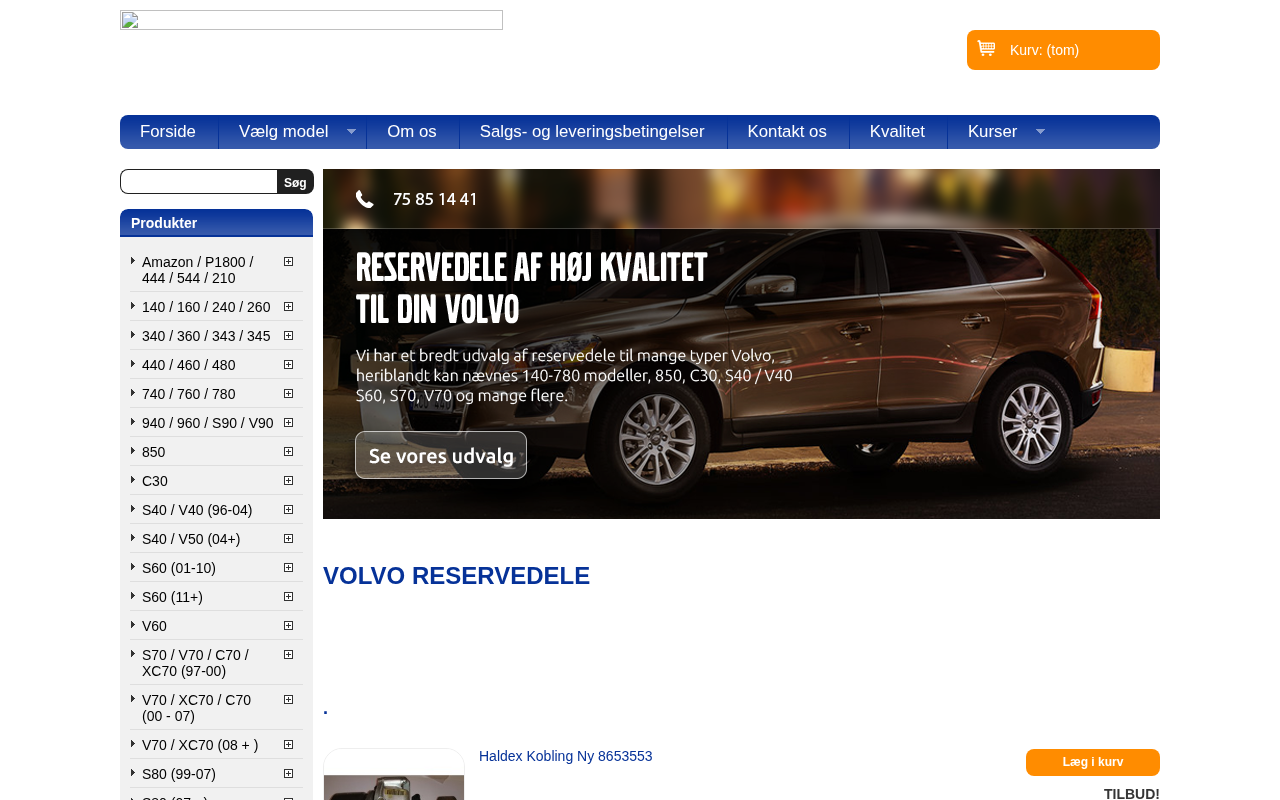
Task: Expand the 850 category
Action: (288, 452)
